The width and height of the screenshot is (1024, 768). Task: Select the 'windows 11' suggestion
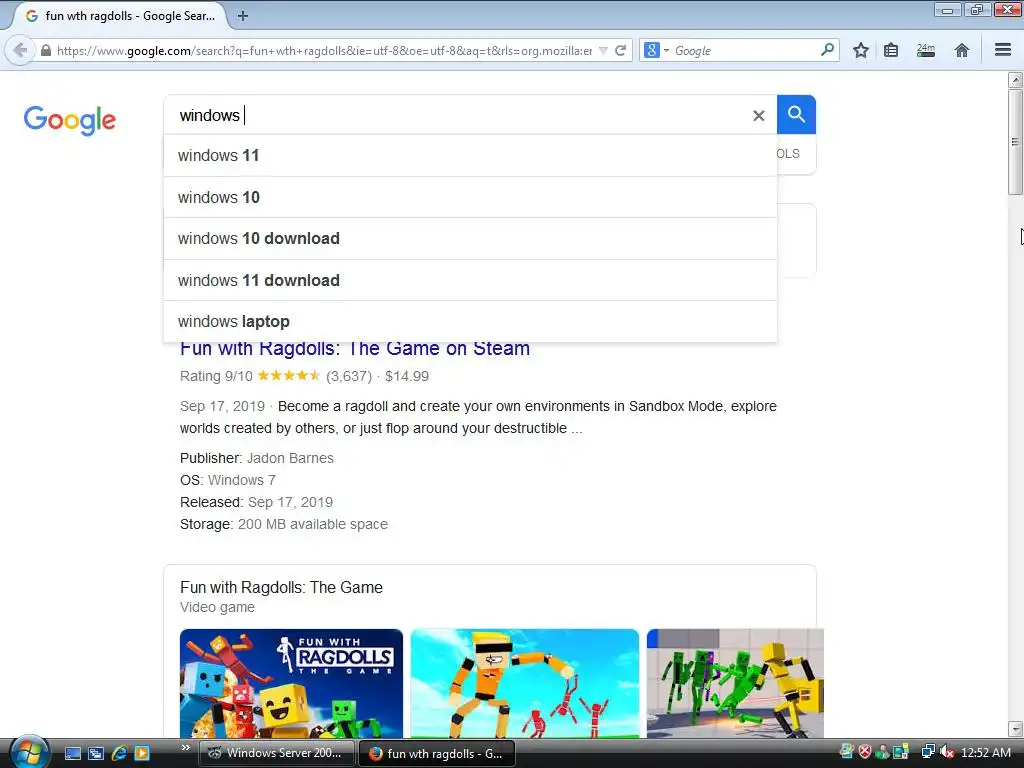click(x=470, y=155)
